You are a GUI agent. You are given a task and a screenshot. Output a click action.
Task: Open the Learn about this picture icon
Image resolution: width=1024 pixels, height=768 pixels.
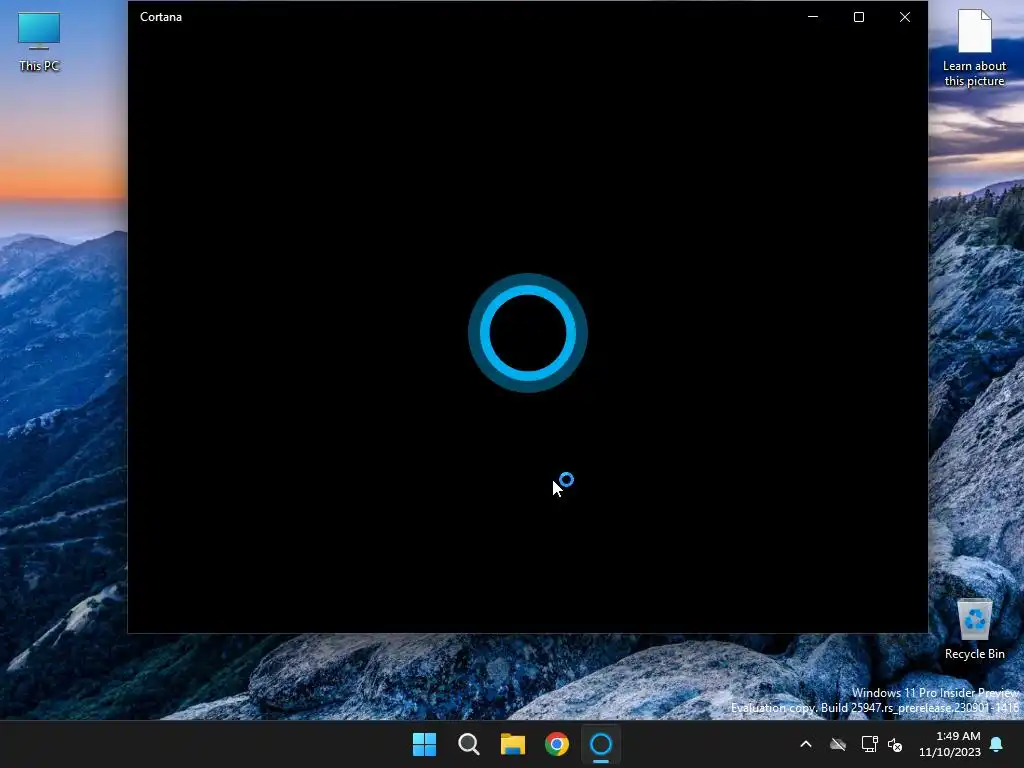[x=974, y=48]
